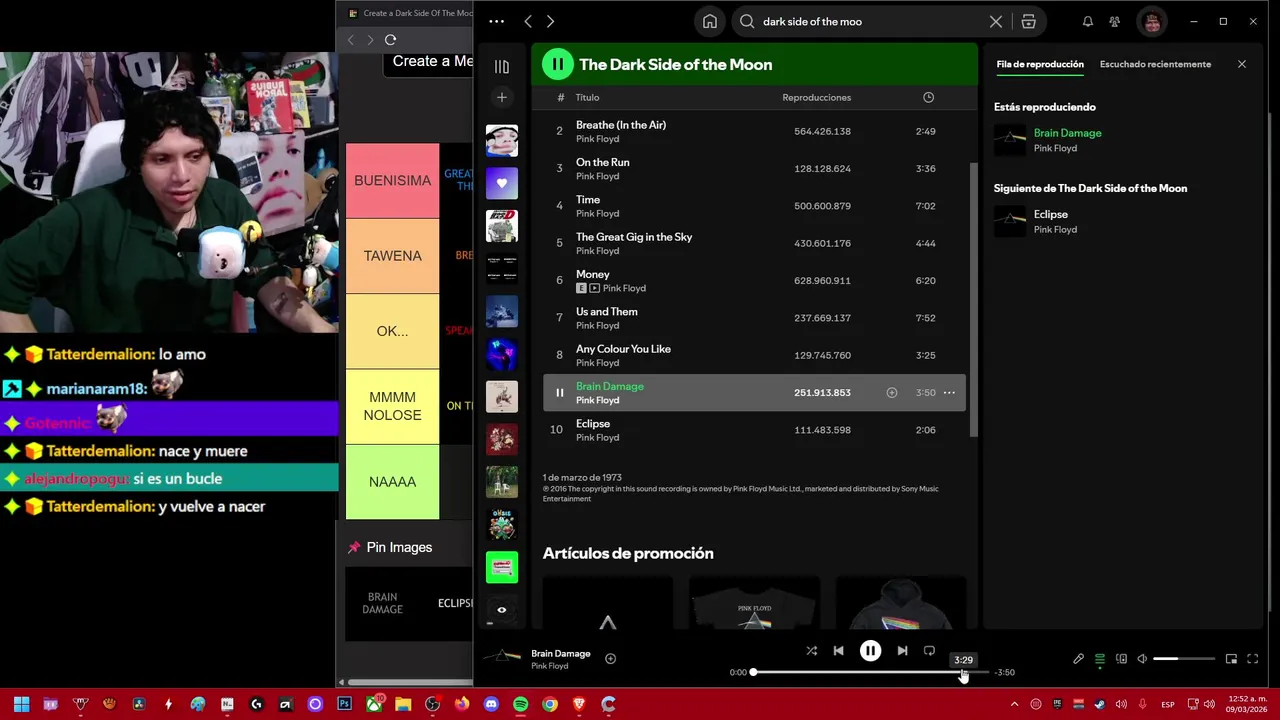Open the hoodie merch thumbnail
Viewport: 1280px width, 720px height.
coord(901,603)
